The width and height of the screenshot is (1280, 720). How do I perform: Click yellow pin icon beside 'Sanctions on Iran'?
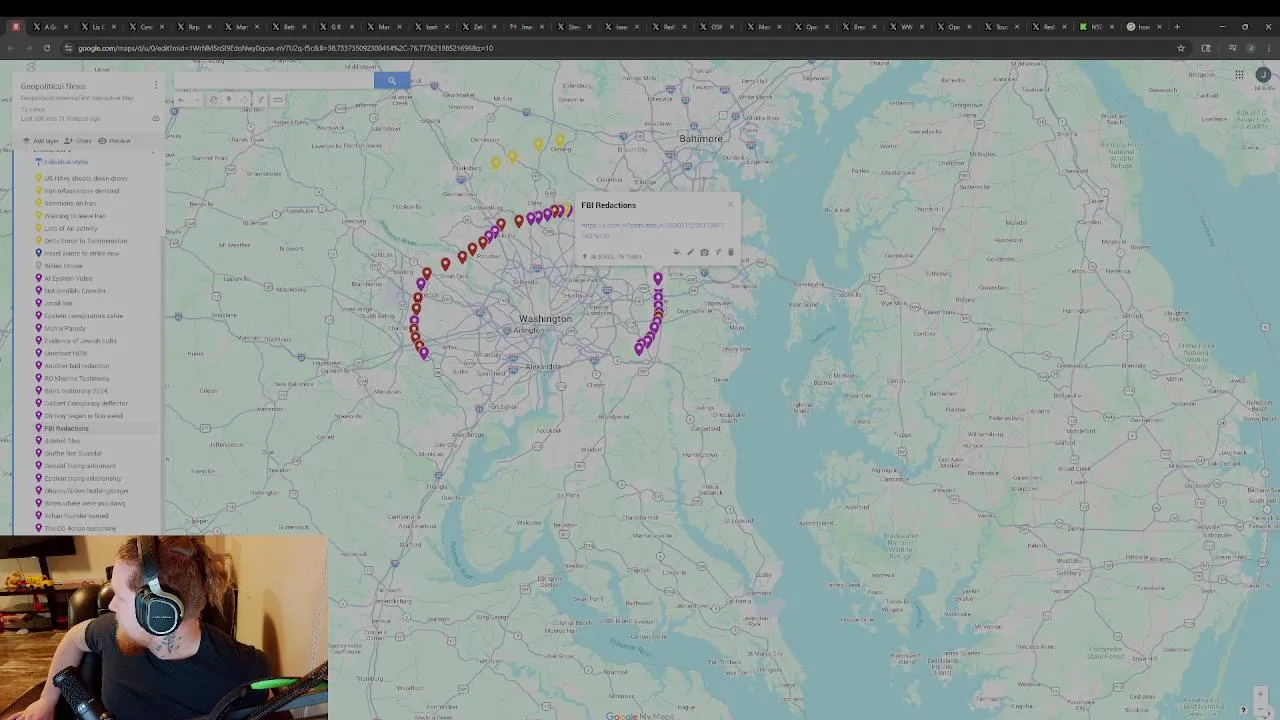pyautogui.click(x=39, y=203)
